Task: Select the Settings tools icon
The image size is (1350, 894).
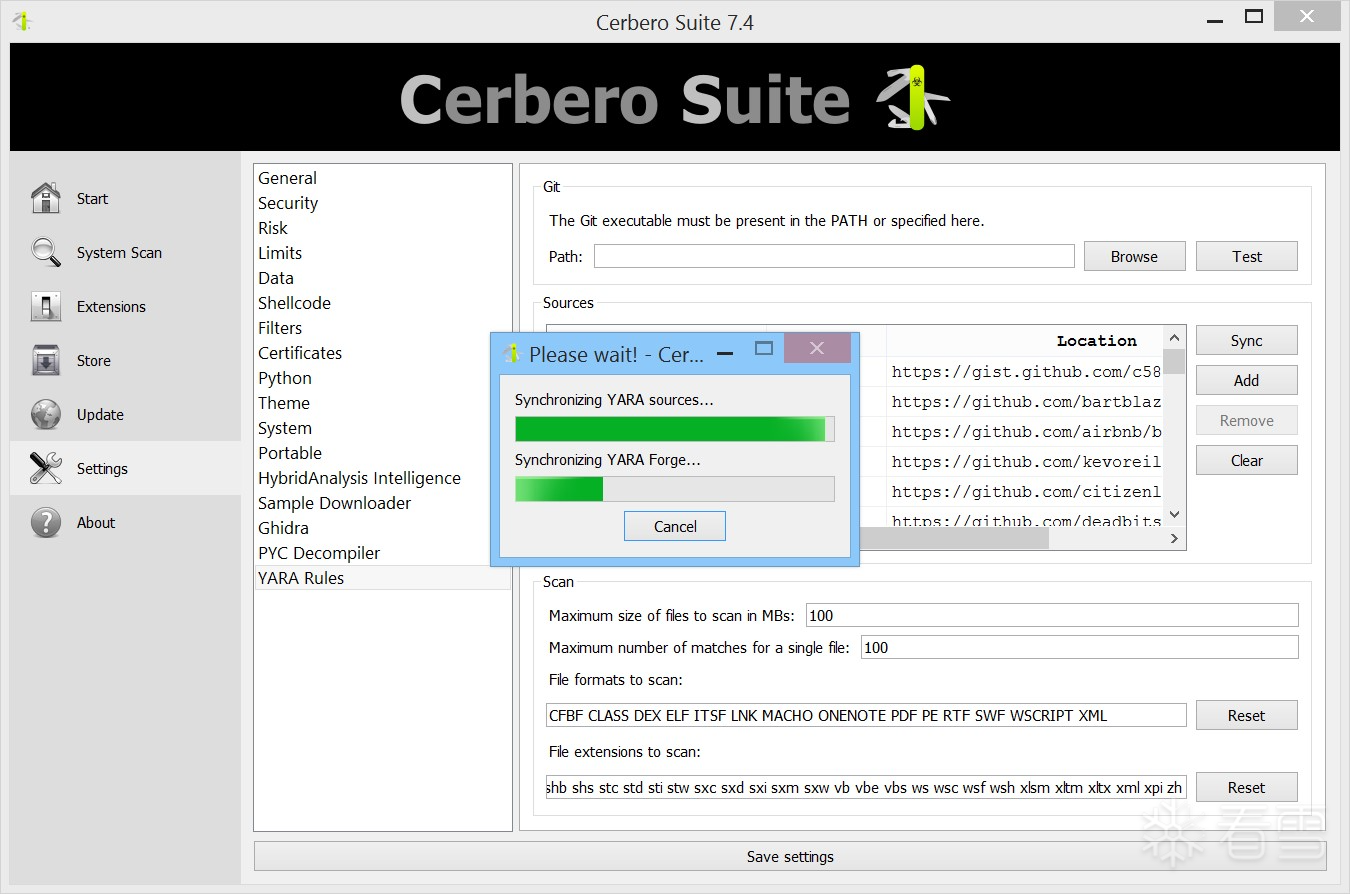Action: click(x=46, y=468)
